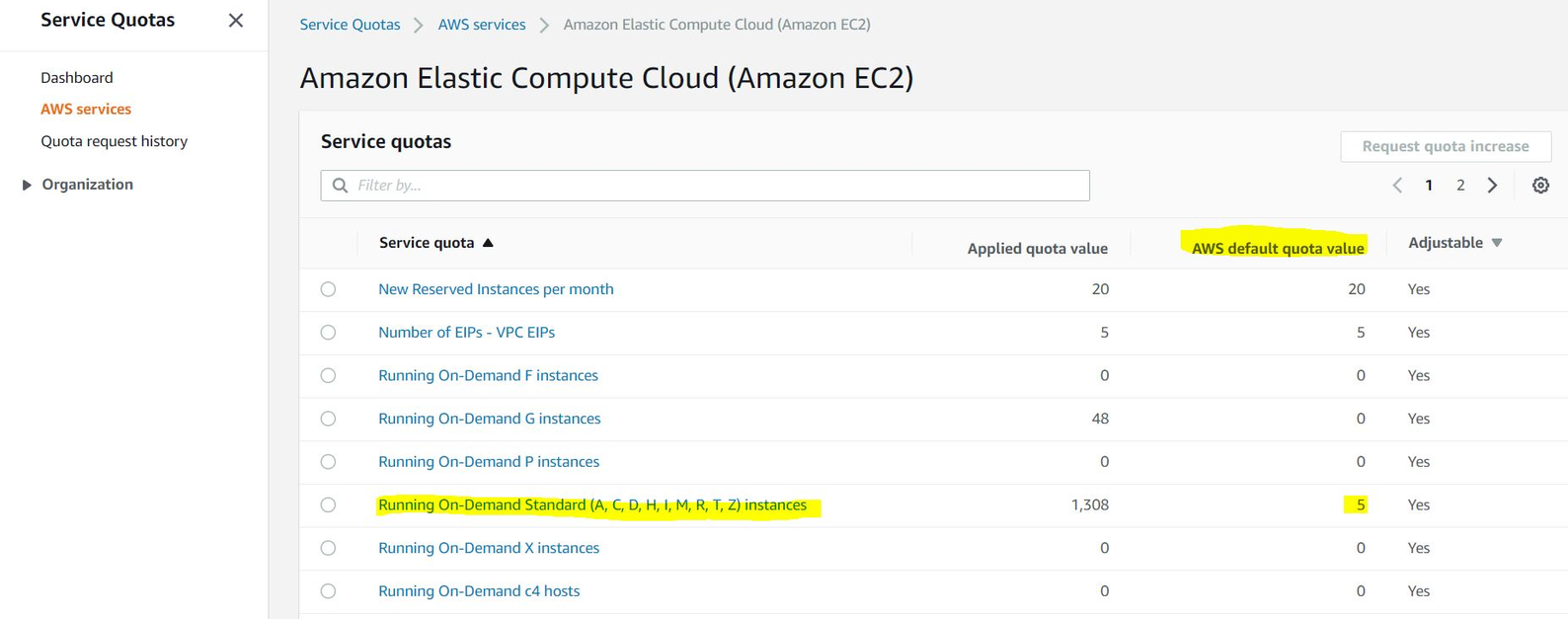Viewport: 1568px width, 619px height.
Task: Open Quota request history in sidebar
Action: [x=115, y=141]
